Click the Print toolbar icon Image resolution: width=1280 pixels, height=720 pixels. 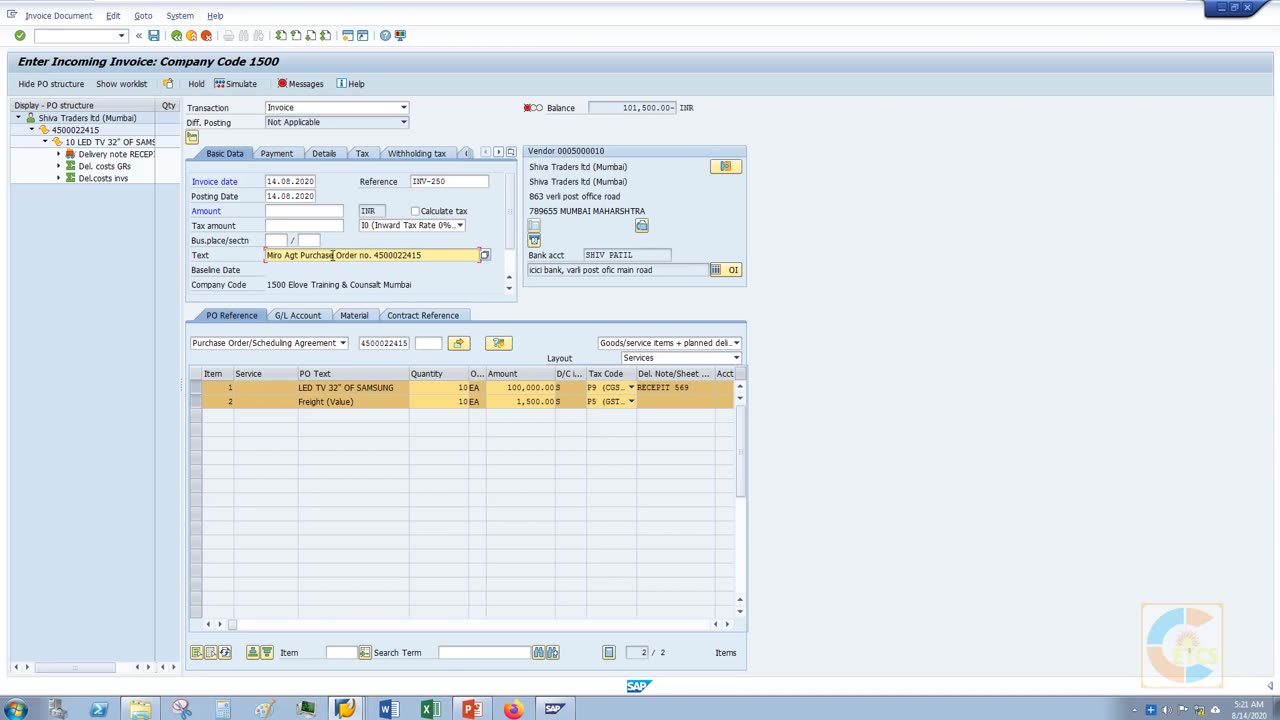228,36
